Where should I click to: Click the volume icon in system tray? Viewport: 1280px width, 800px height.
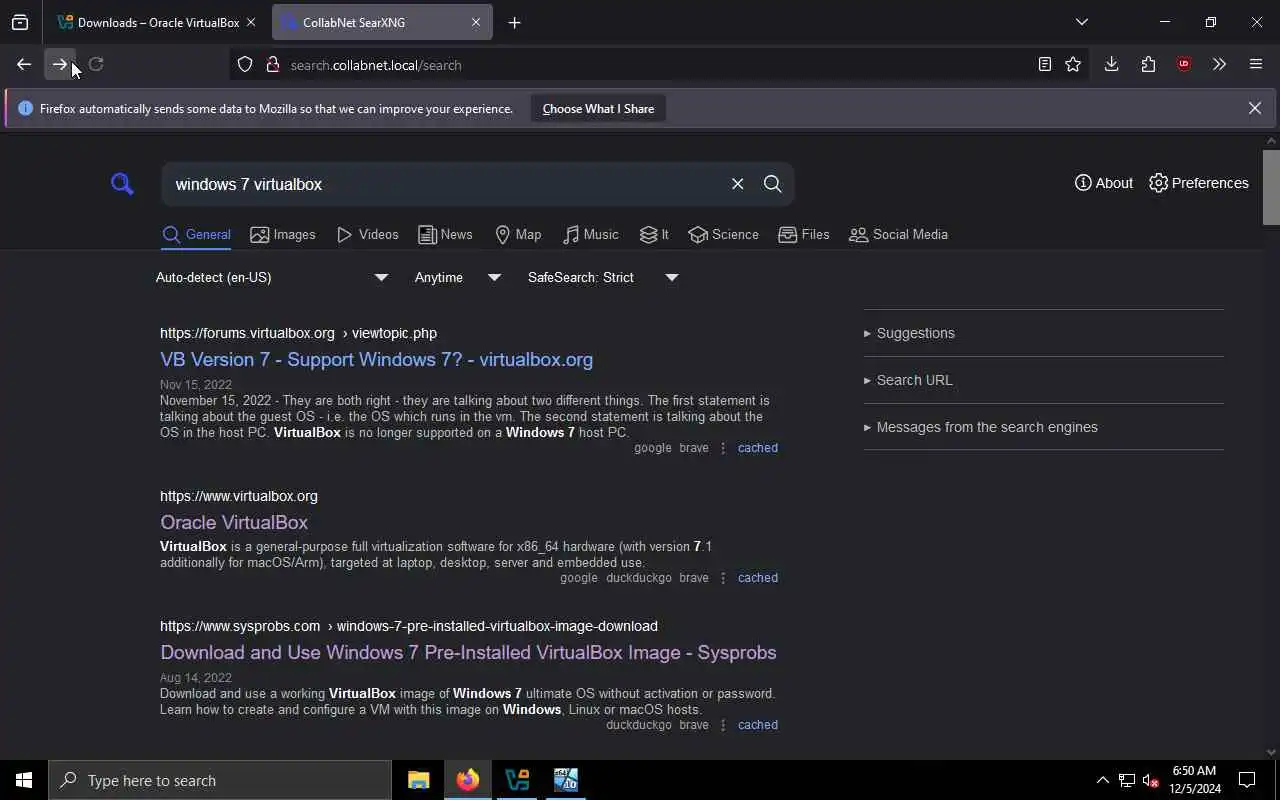click(1150, 780)
